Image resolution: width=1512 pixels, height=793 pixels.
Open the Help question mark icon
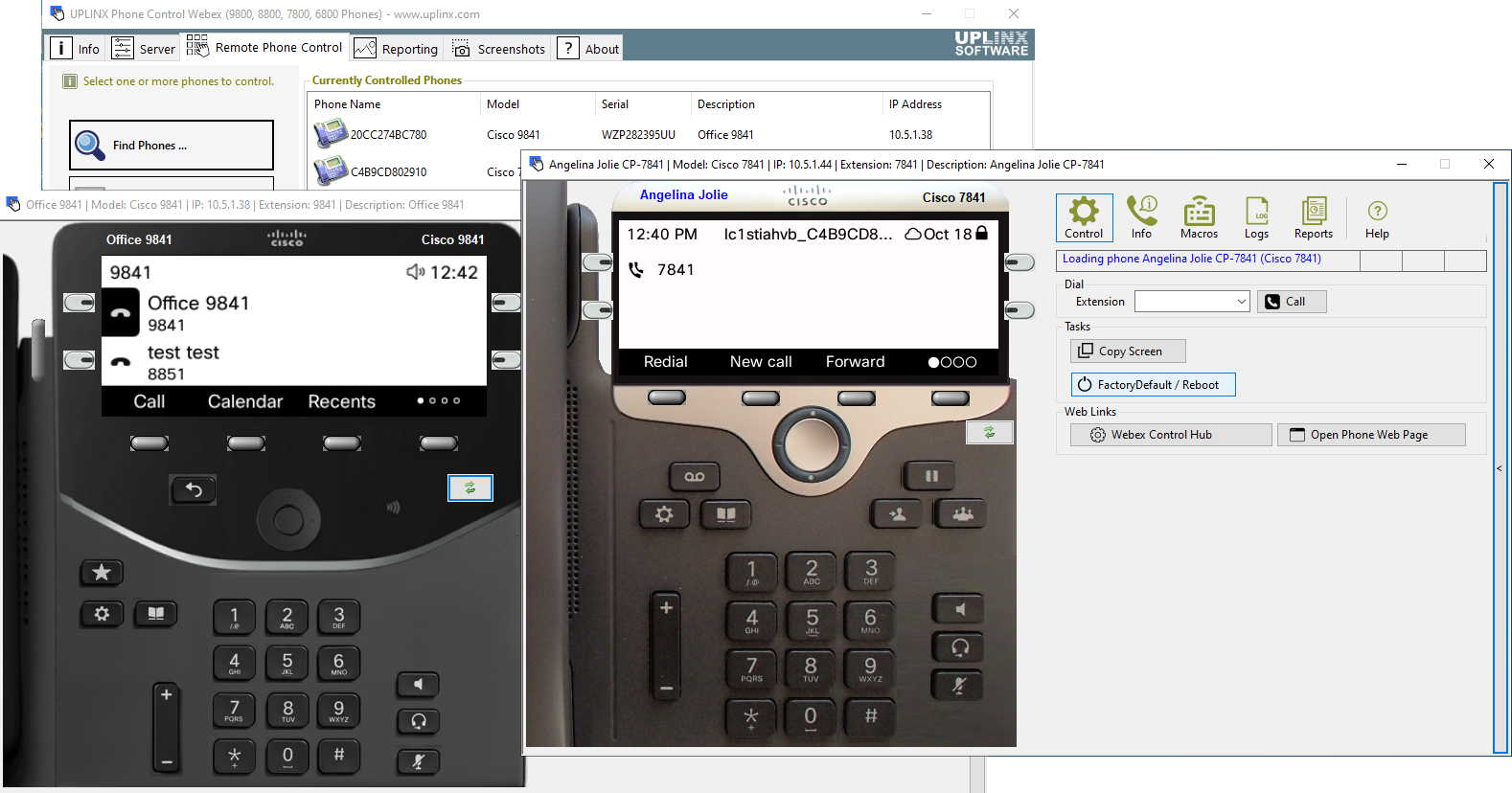pos(1377,219)
